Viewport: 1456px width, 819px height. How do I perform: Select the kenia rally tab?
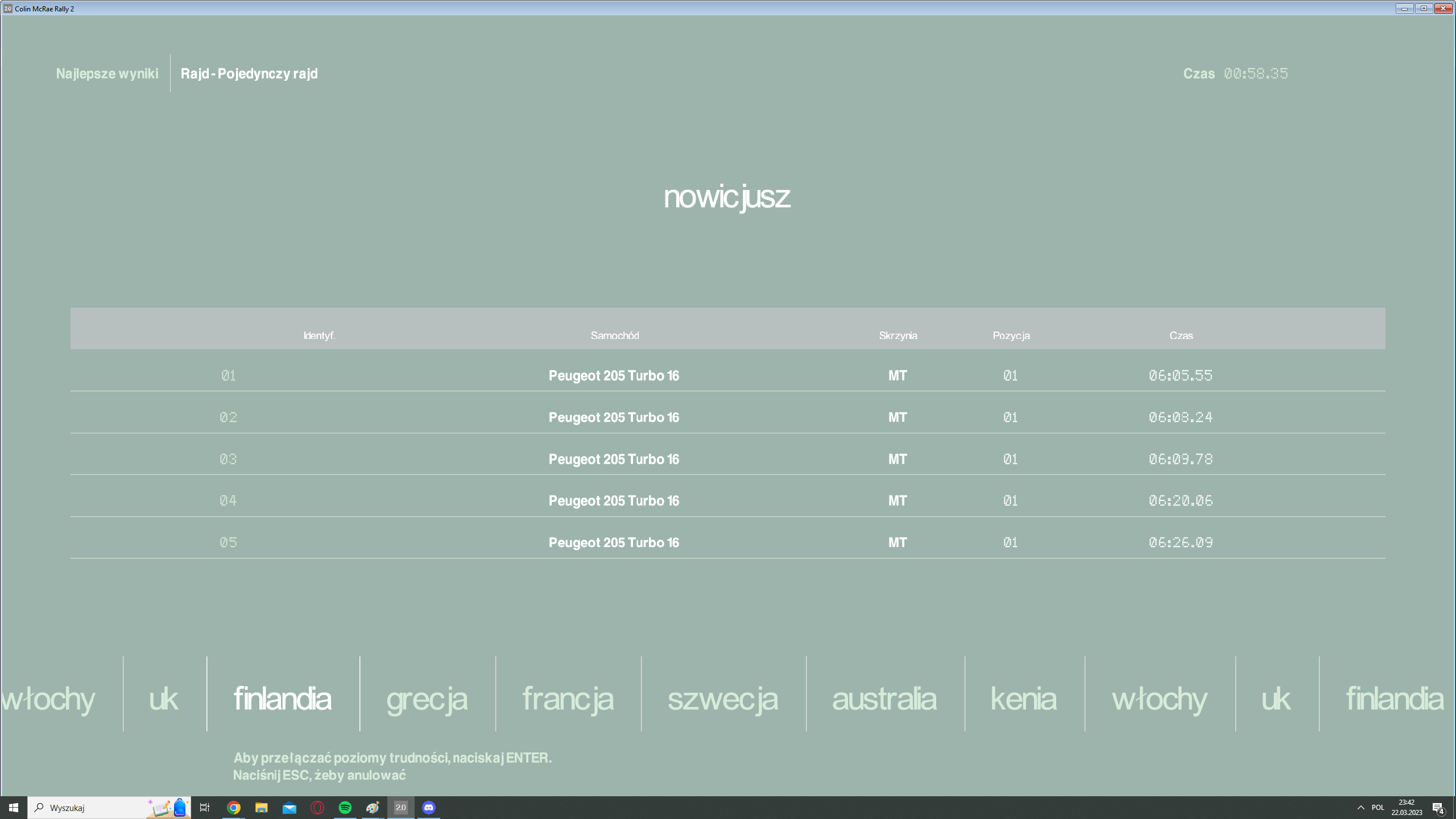click(x=1023, y=698)
